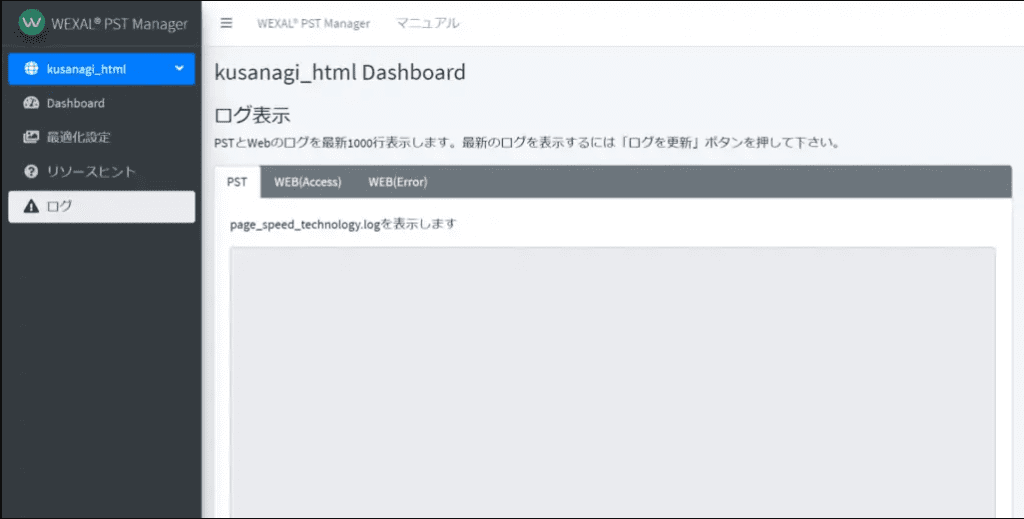Select the ログ sidebar item
1024x519 pixels.
(x=101, y=206)
